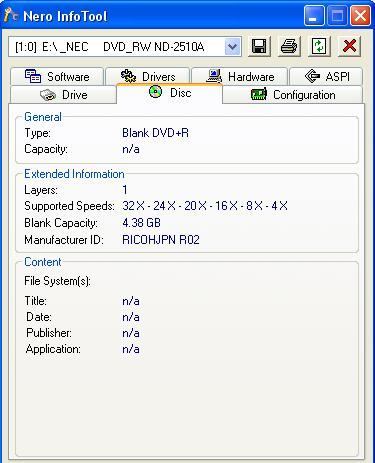Click the Nero InfoTool title bar icon
This screenshot has width=375, height=463.
coord(11,16)
